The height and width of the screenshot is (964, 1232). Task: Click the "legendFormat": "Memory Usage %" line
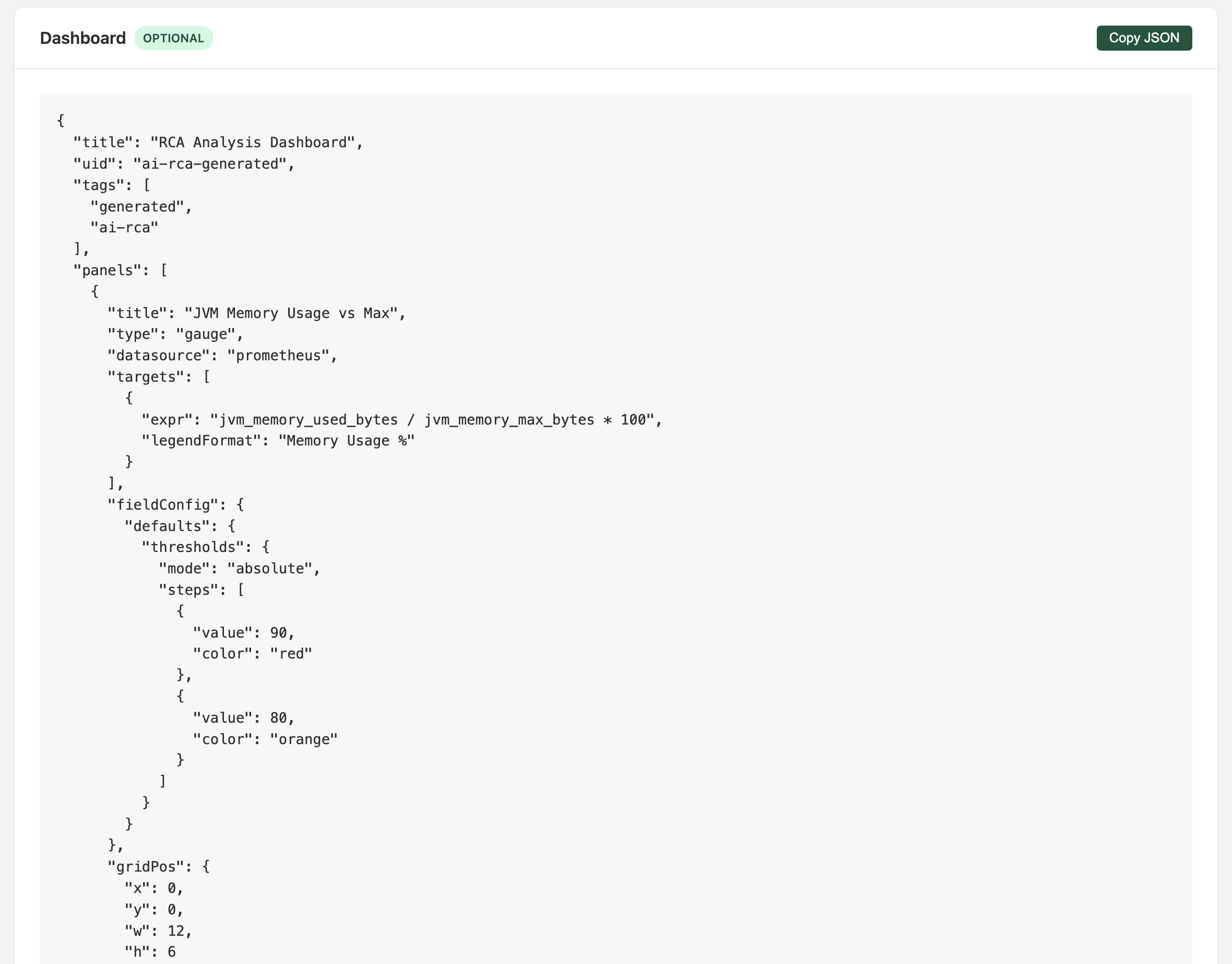278,441
